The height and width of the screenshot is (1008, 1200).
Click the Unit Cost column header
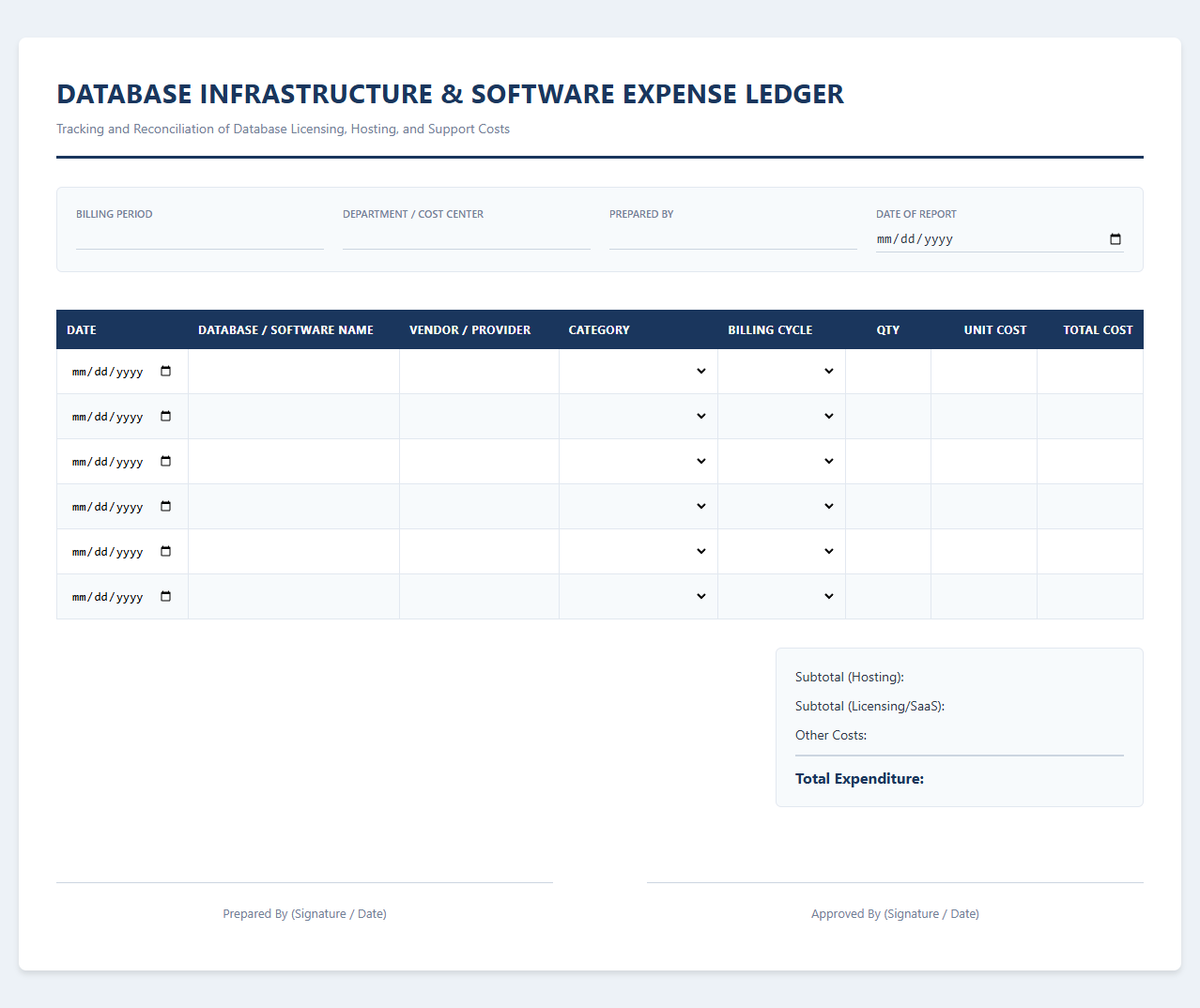click(x=995, y=330)
